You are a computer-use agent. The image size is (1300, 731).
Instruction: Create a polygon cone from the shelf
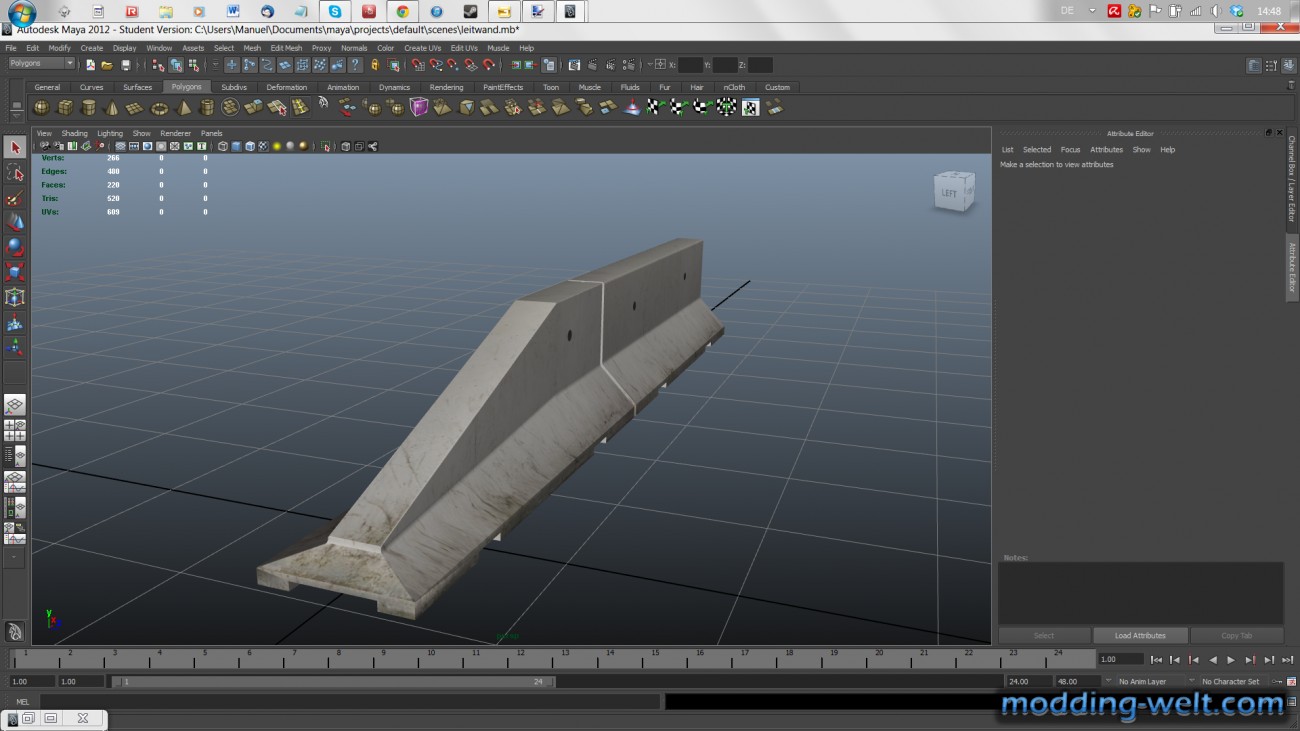112,107
